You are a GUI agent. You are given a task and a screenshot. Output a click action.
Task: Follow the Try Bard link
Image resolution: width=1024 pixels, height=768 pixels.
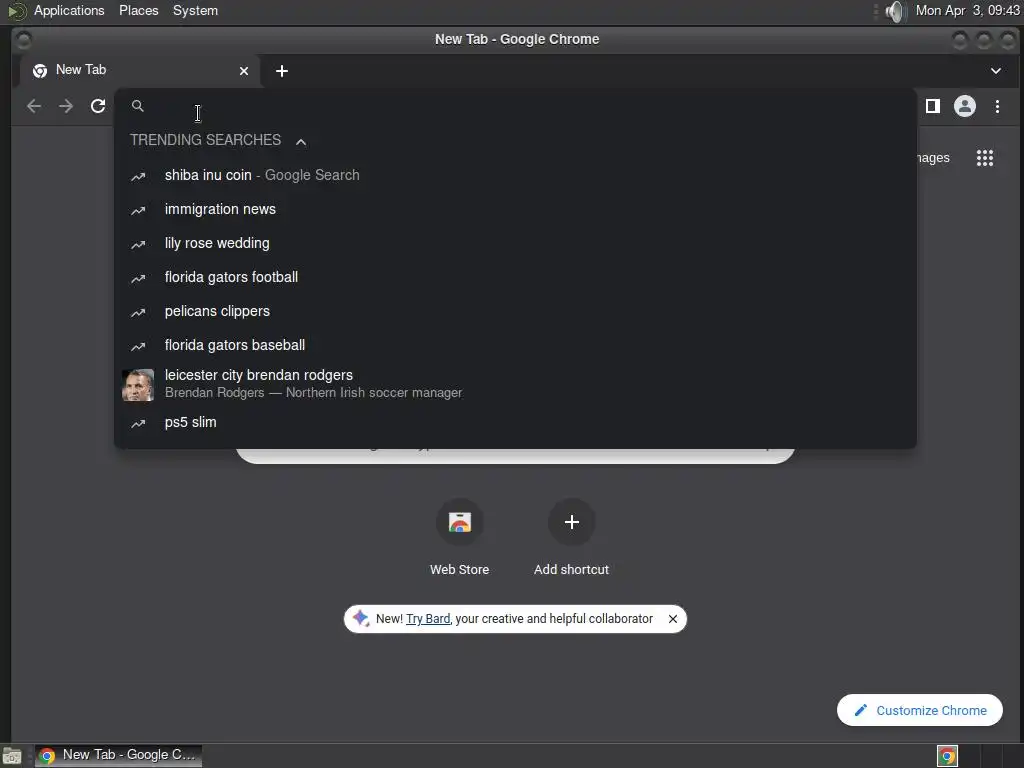(428, 618)
